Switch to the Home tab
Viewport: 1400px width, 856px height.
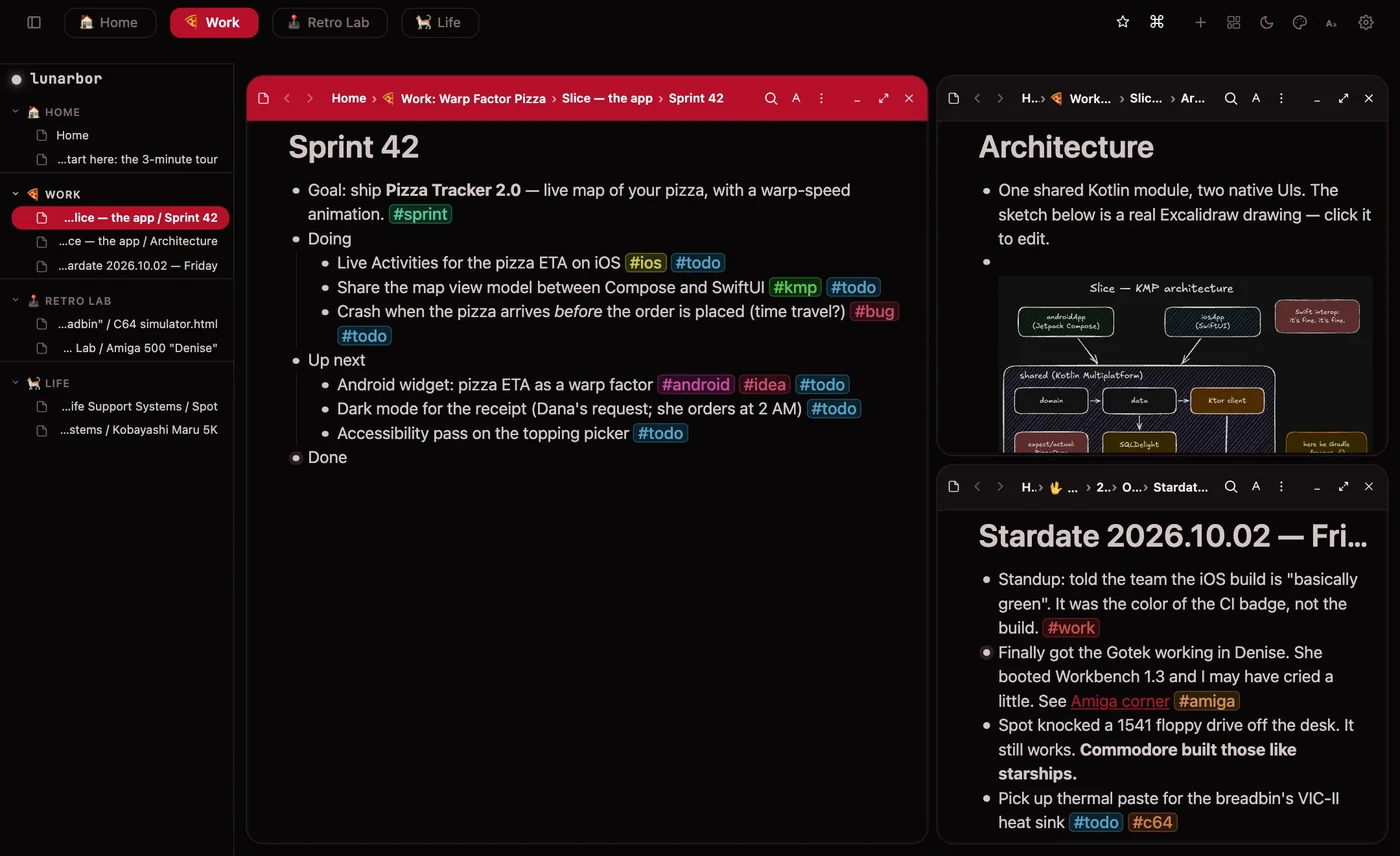point(110,22)
